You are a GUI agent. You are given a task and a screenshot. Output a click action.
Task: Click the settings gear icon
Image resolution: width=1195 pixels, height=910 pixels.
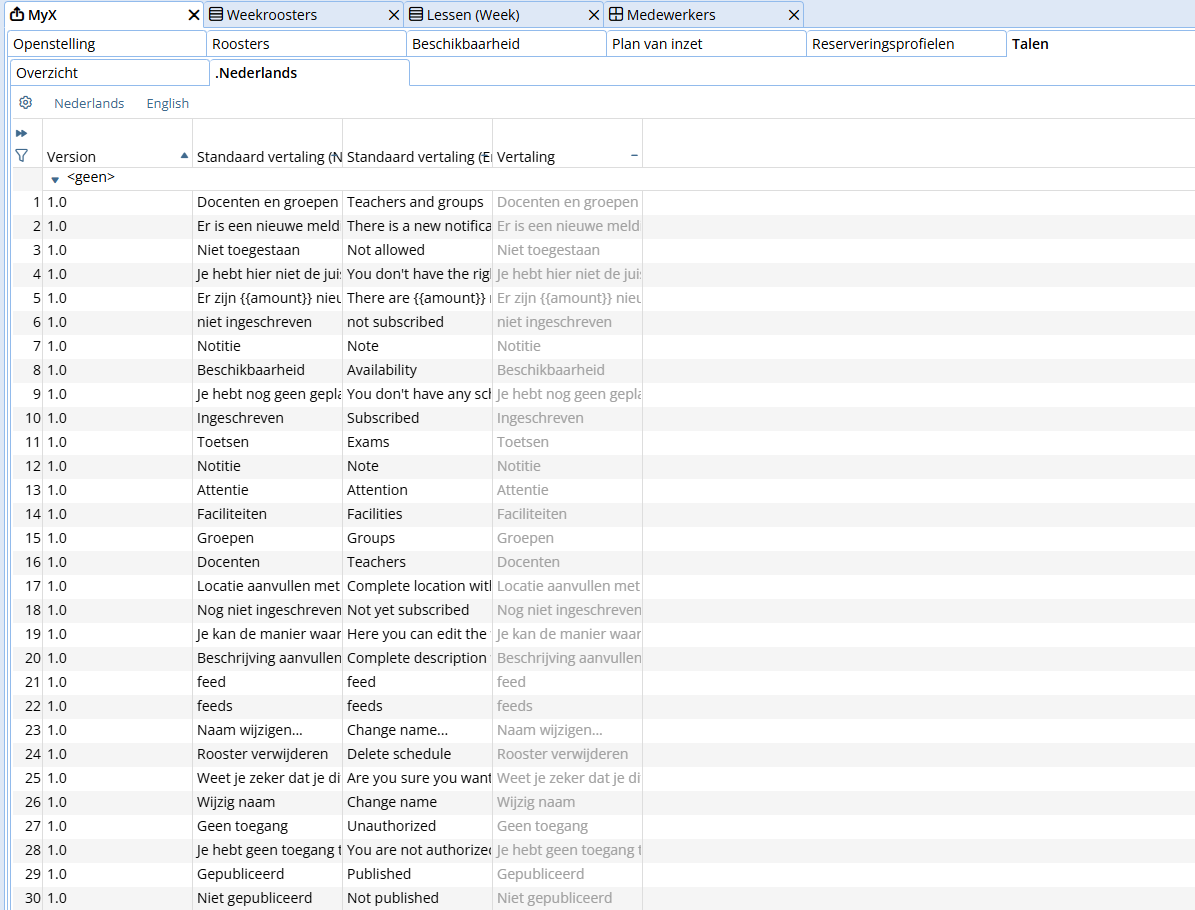(25, 103)
